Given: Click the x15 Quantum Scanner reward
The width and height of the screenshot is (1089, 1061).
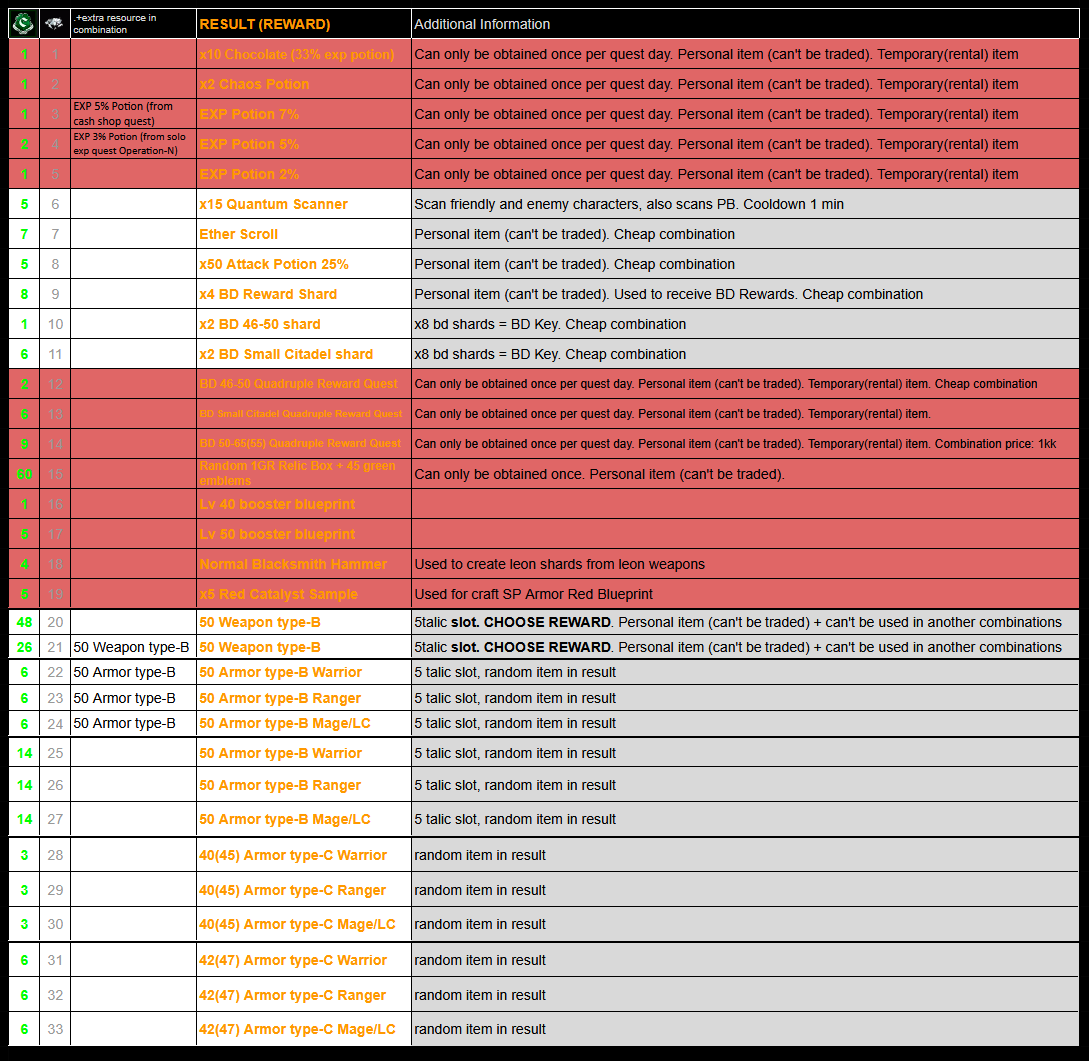Looking at the screenshot, I should tap(273, 204).
